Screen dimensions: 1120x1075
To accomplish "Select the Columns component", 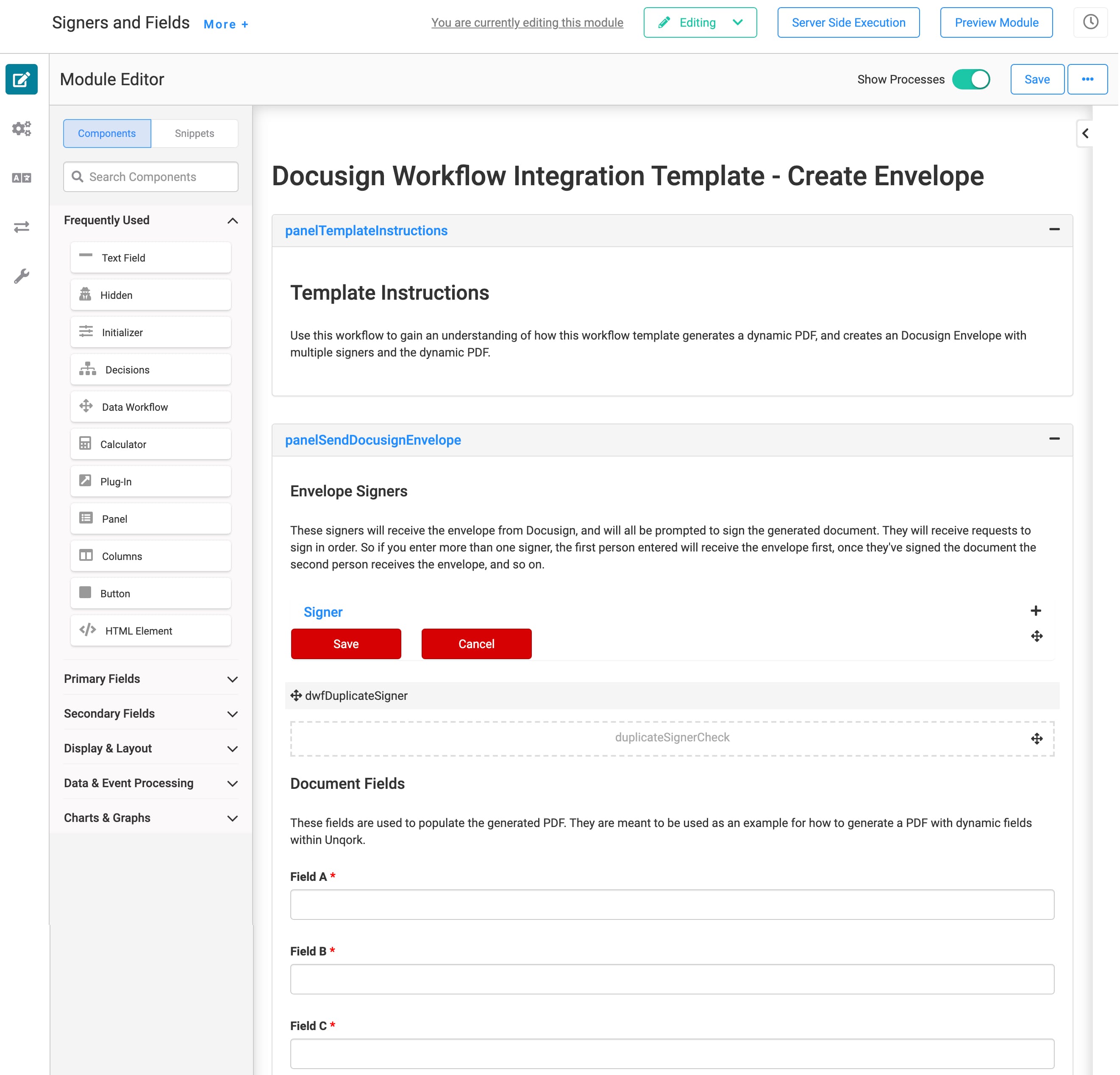I will (x=151, y=556).
